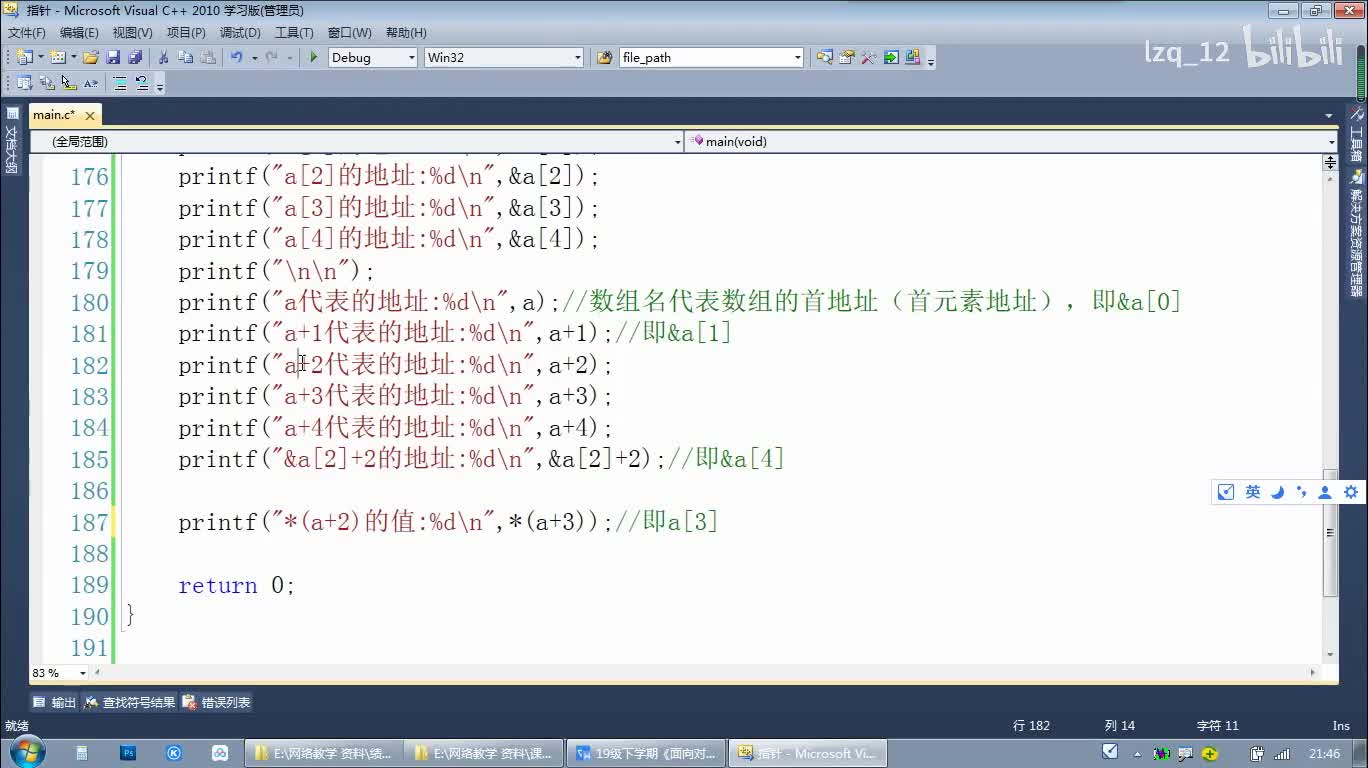The image size is (1368, 768).
Task: Close the main.c* document tab
Action: pos(90,116)
